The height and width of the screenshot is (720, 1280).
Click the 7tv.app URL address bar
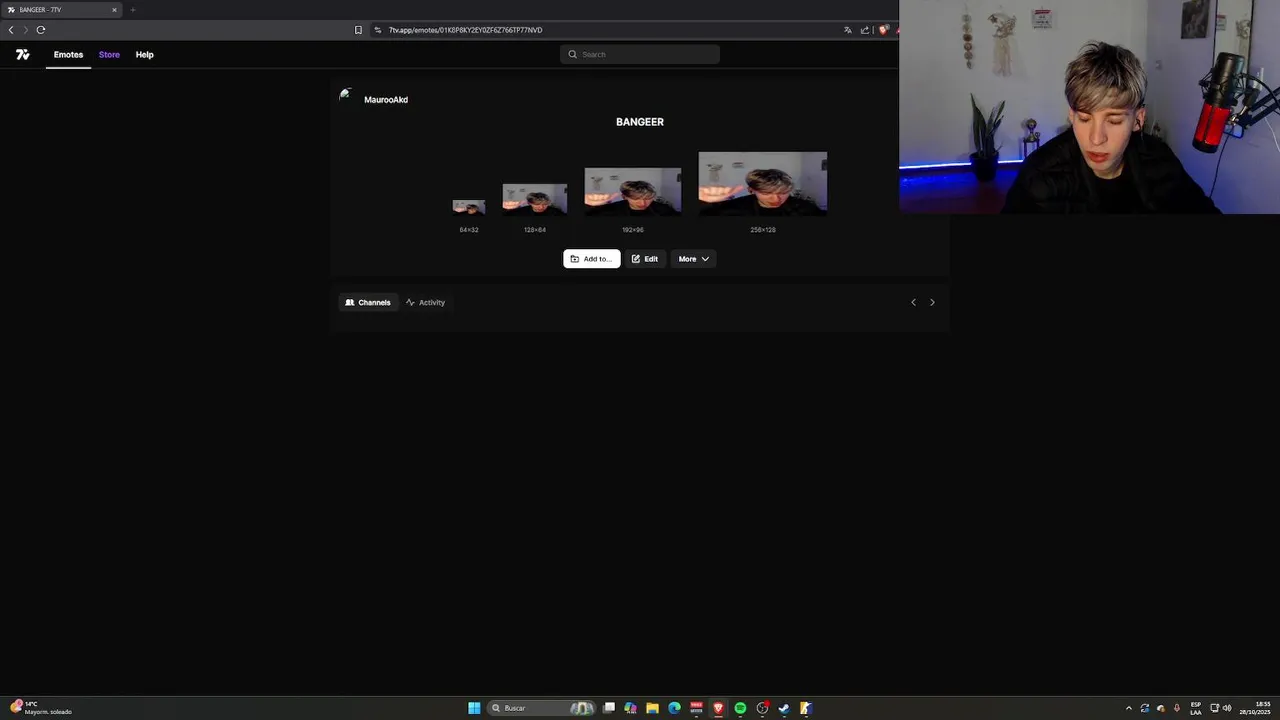click(610, 30)
